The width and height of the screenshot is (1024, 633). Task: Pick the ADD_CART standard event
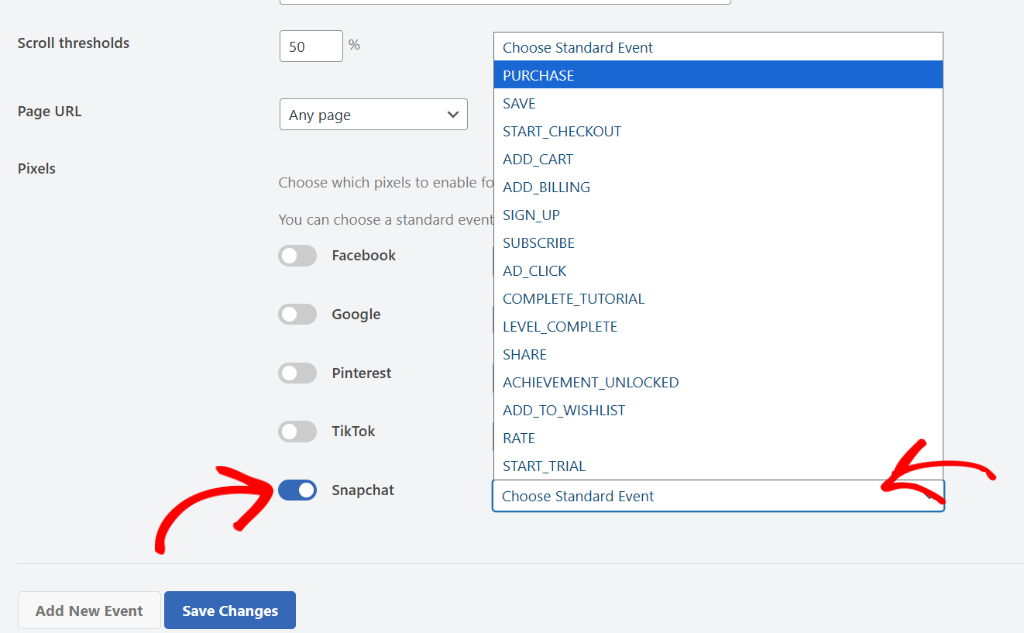click(x=537, y=160)
